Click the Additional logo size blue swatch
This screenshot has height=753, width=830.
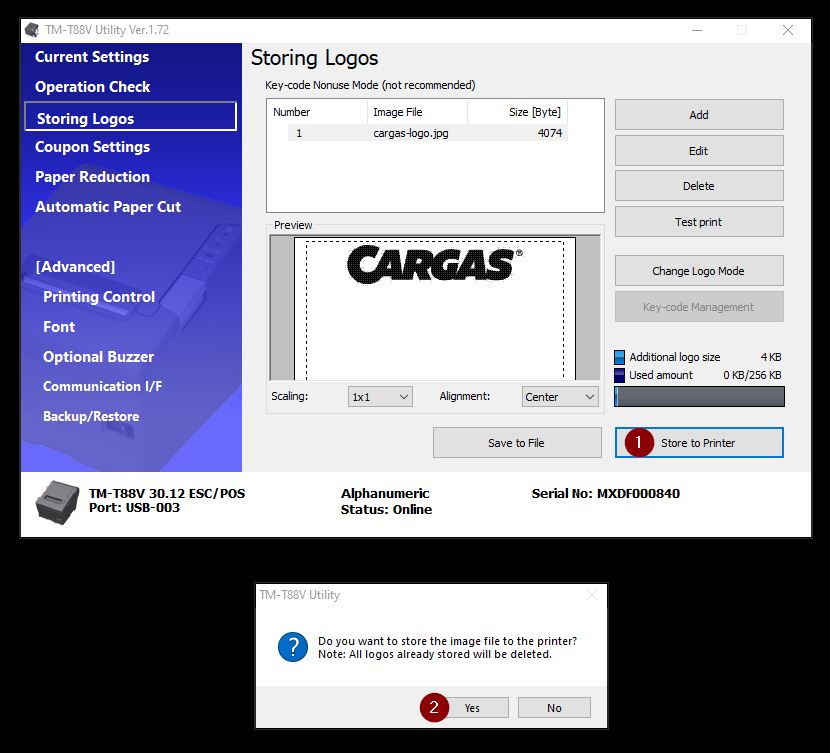click(x=619, y=357)
